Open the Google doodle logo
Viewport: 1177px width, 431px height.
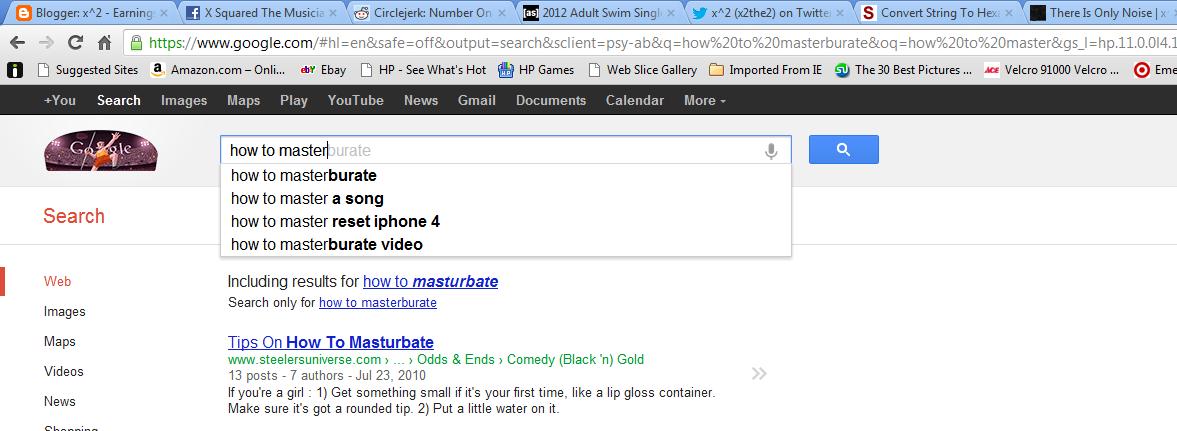(x=101, y=150)
